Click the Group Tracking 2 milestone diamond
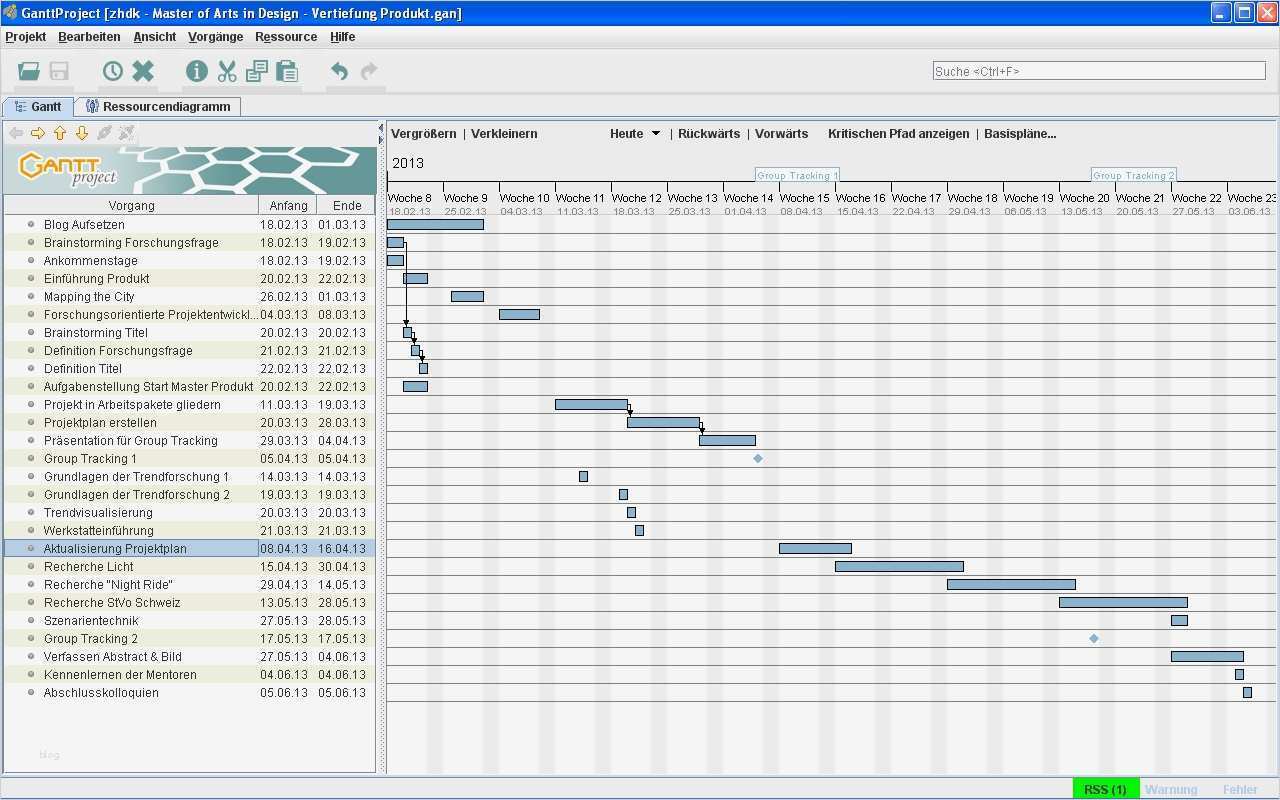This screenshot has width=1280, height=800. click(x=1094, y=639)
